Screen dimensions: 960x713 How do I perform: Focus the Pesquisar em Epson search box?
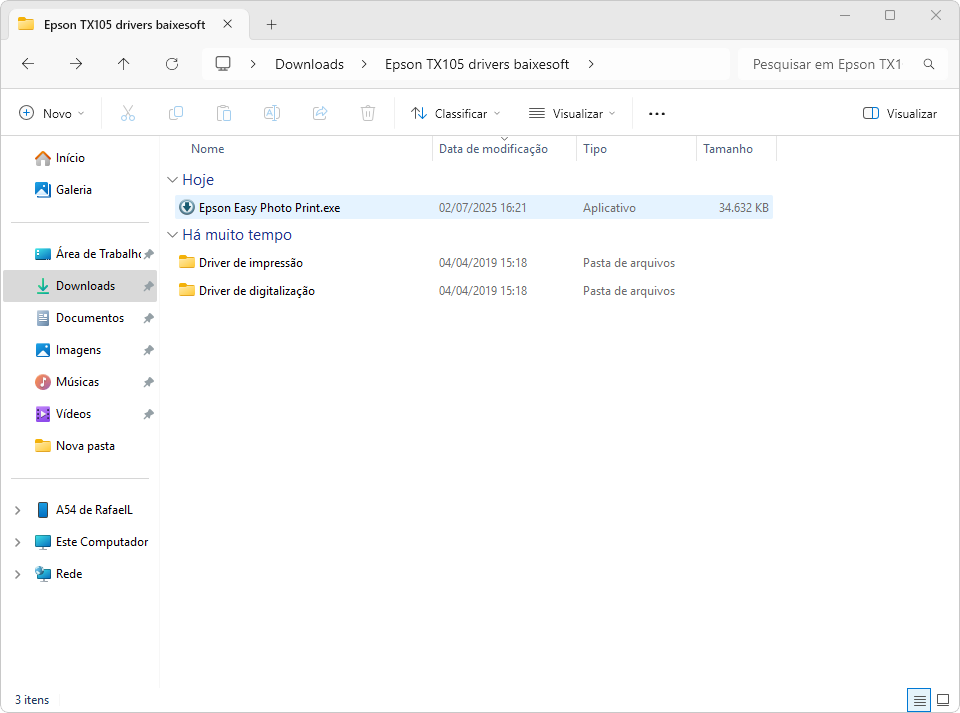(827, 64)
